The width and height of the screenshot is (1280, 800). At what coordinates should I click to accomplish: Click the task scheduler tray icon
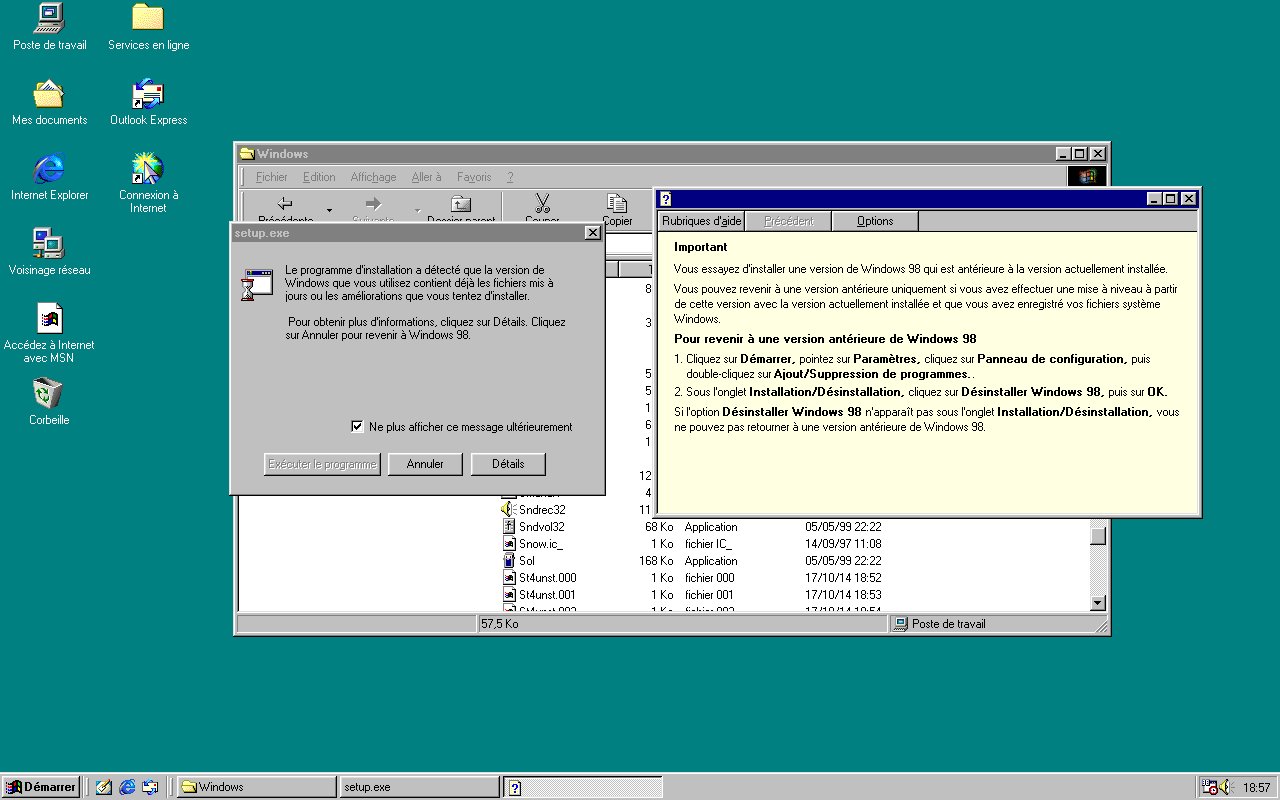point(1210,787)
